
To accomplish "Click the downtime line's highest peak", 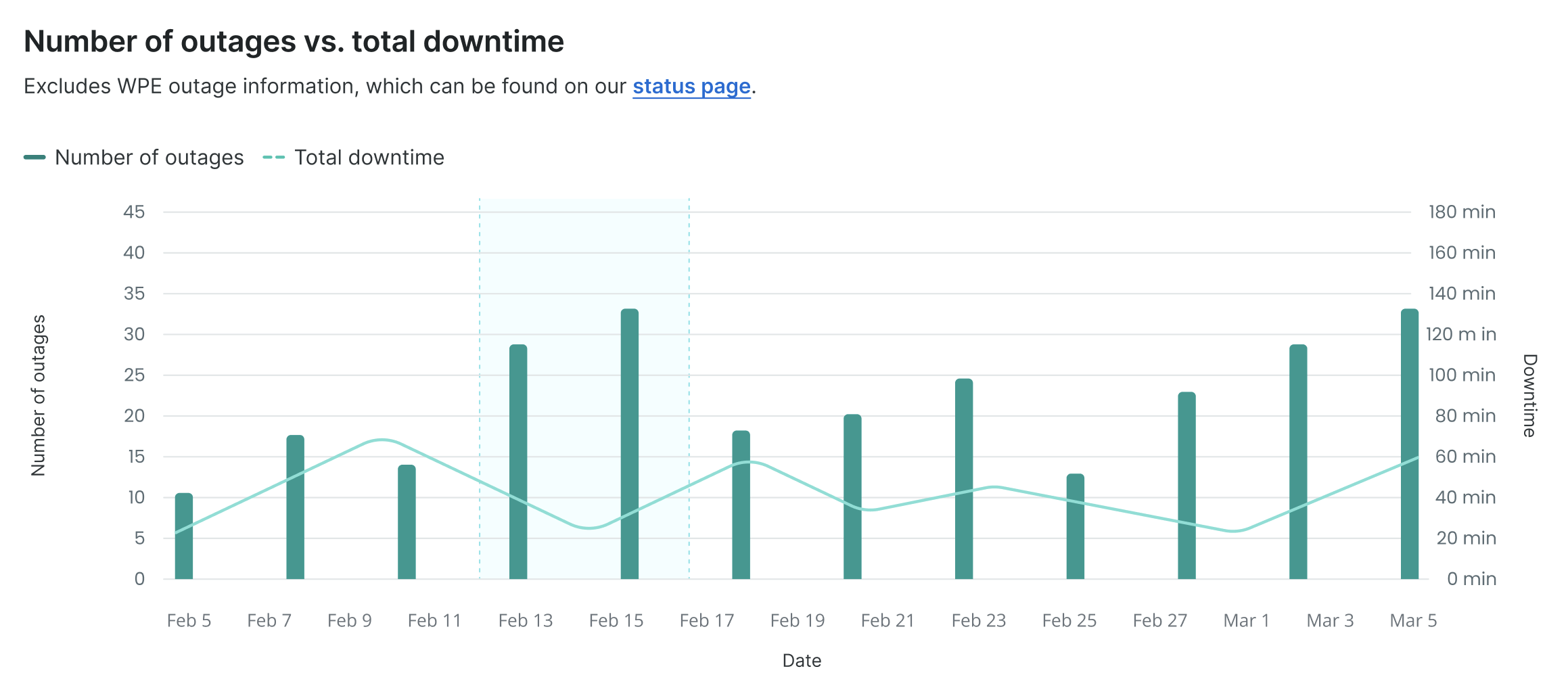I will click(382, 440).
